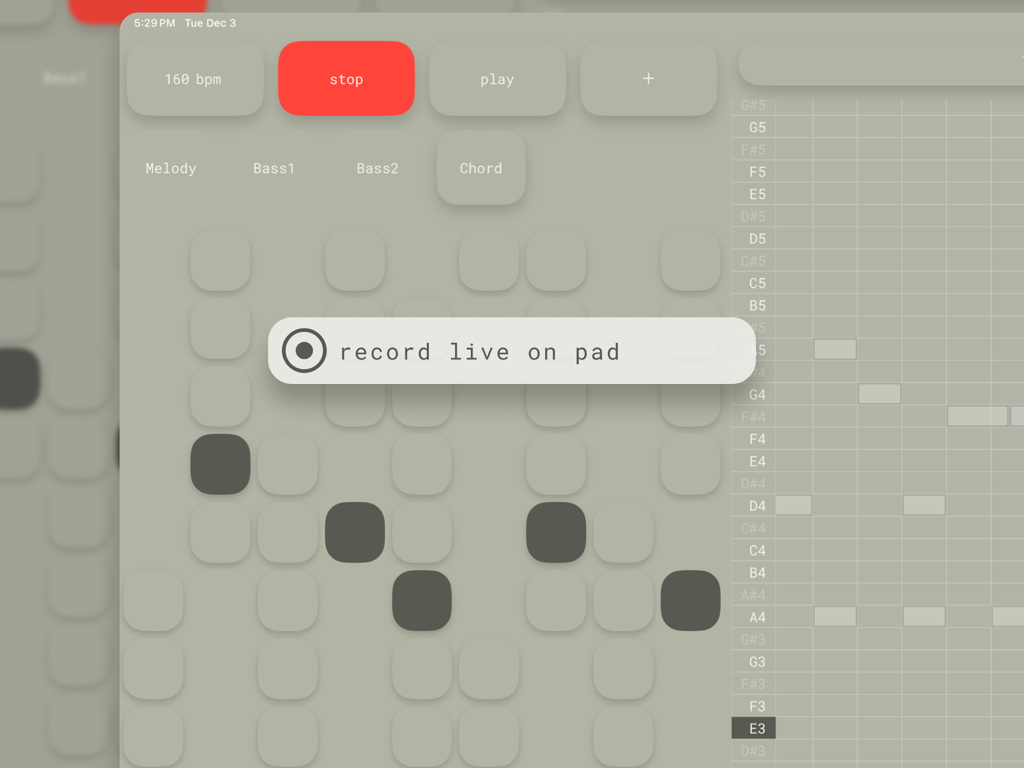Viewport: 1024px width, 768px height.
Task: Open the 160 bpm tempo control
Action: 195,78
